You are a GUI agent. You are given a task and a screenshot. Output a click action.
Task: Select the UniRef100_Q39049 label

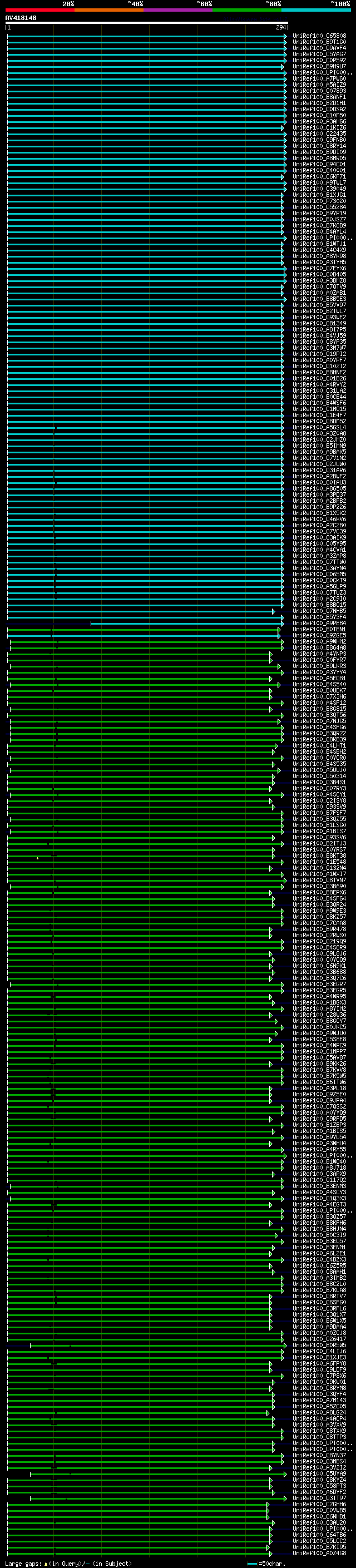click(x=319, y=189)
